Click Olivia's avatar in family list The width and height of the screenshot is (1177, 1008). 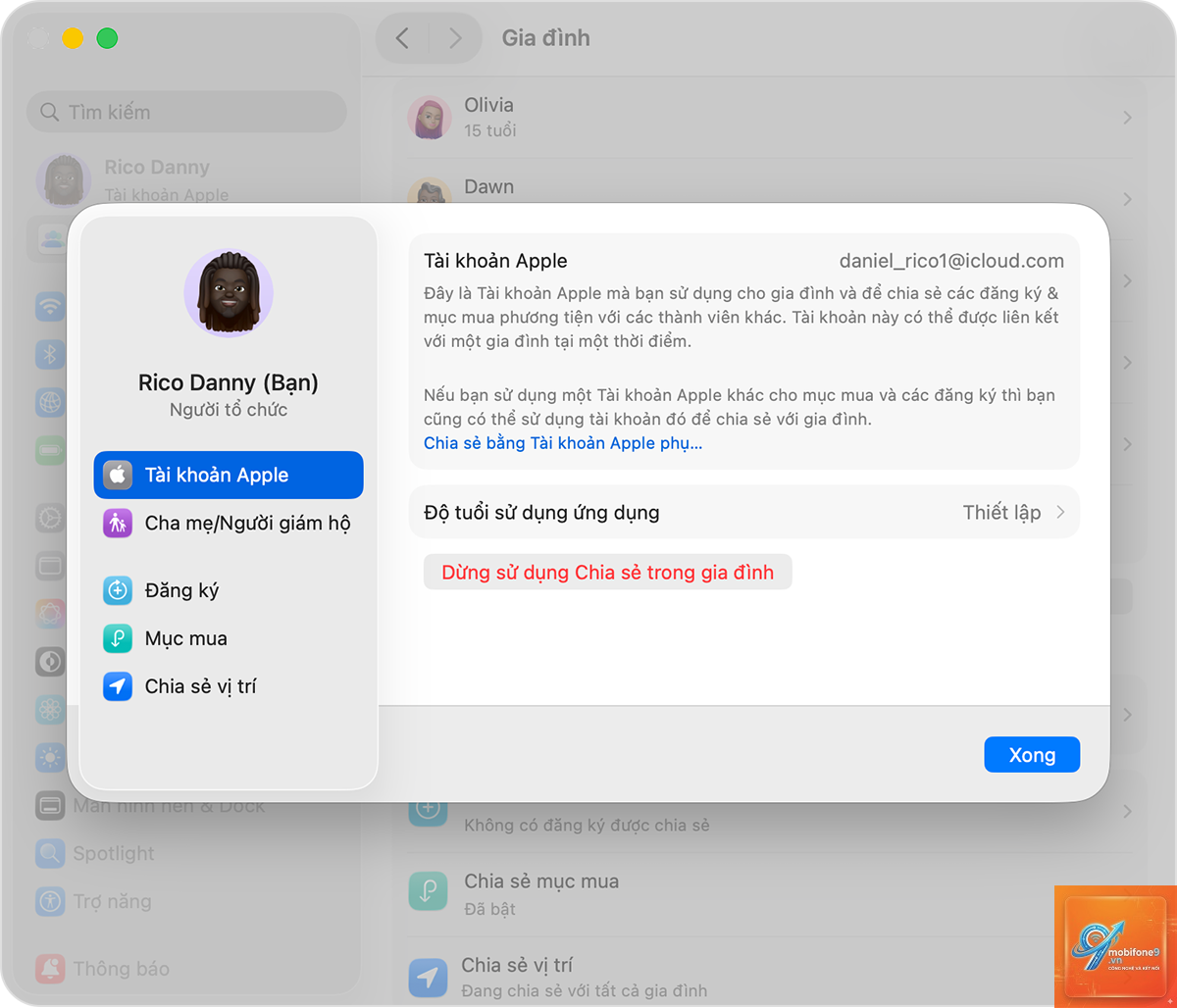pos(430,118)
